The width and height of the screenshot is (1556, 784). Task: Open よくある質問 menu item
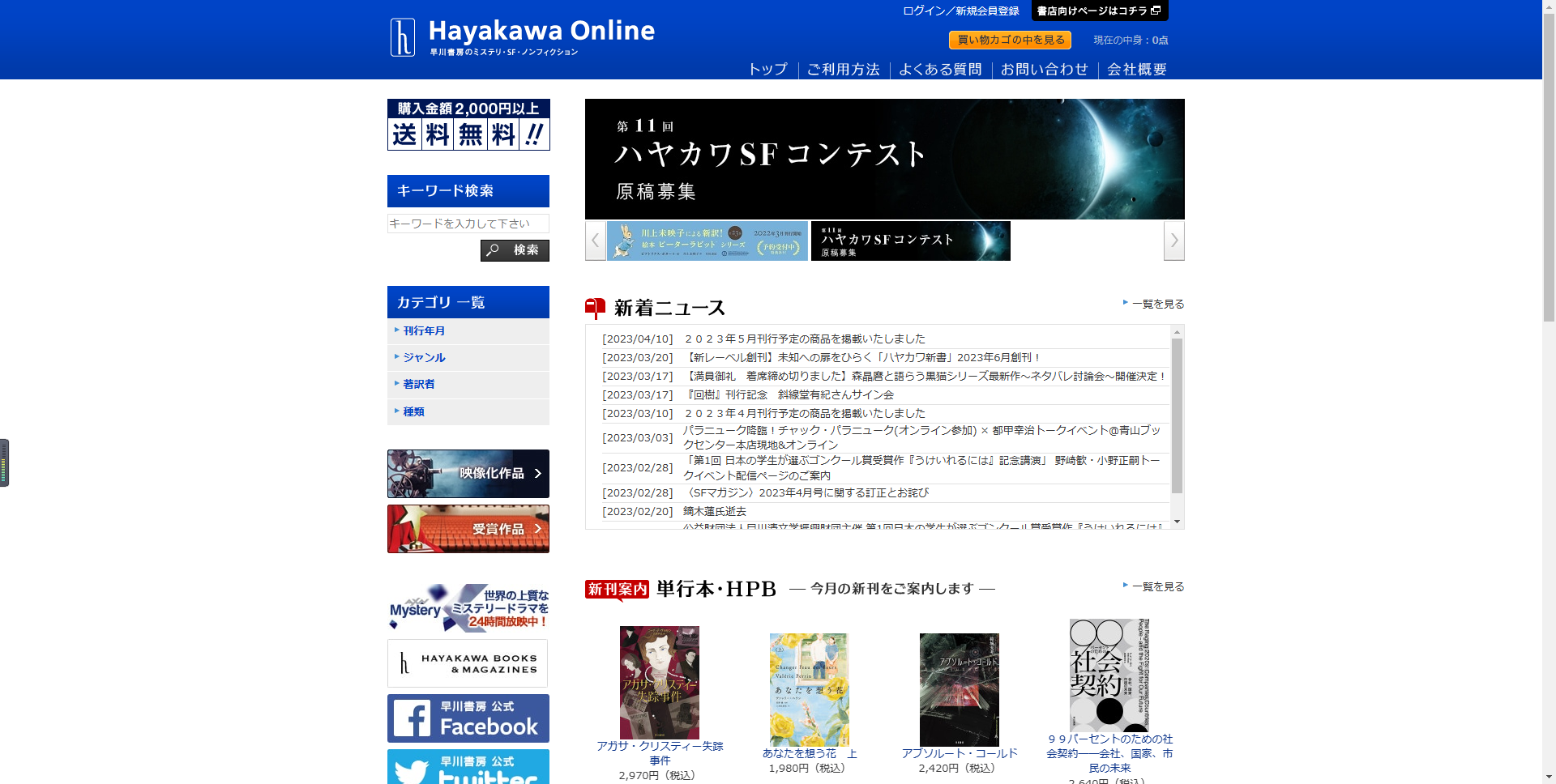coord(940,70)
